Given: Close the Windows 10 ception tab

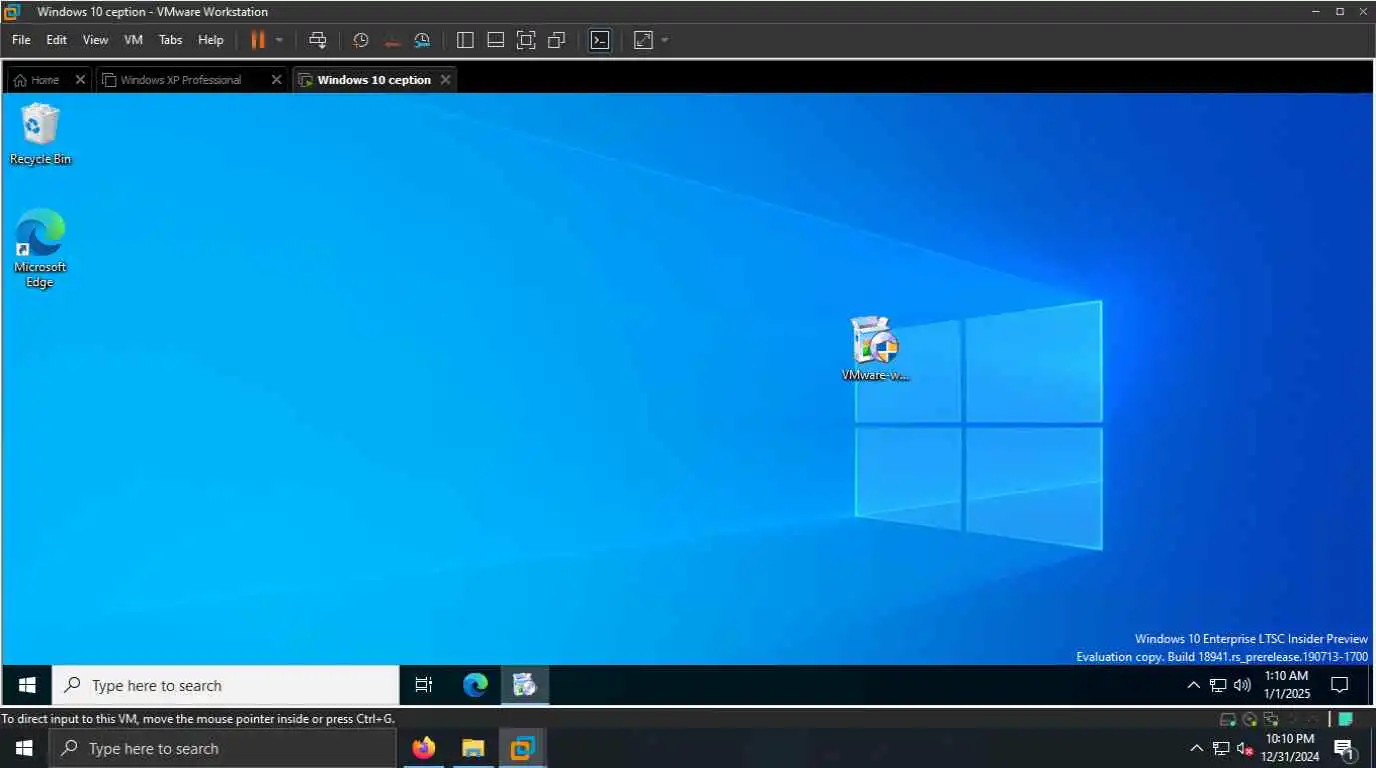Looking at the screenshot, I should (x=445, y=80).
